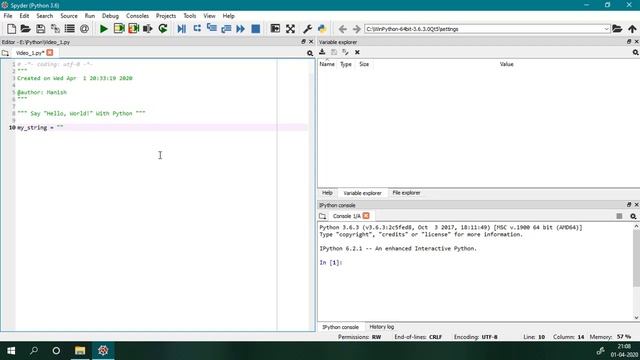The image size is (640, 360).
Task: Go back with left arrow
Action: tap(342, 29)
